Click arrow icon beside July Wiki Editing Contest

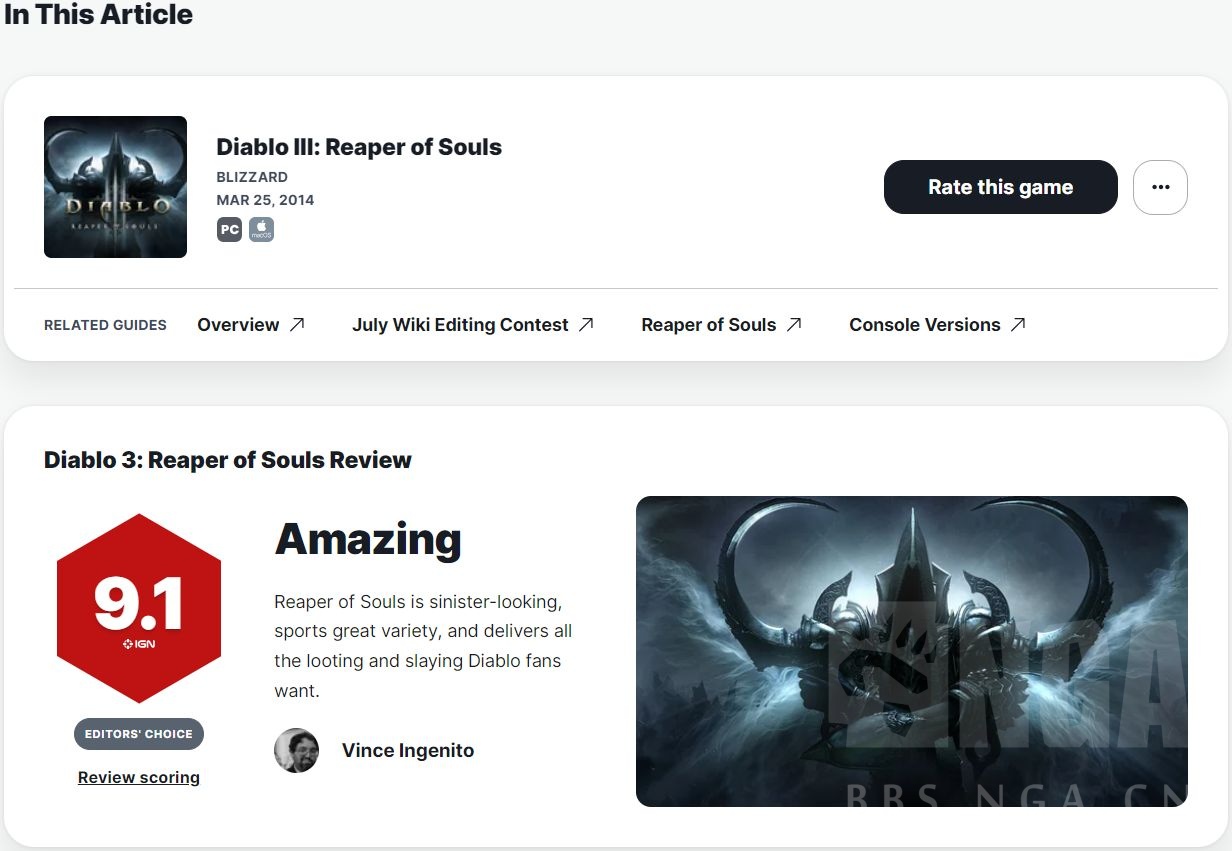tap(586, 324)
